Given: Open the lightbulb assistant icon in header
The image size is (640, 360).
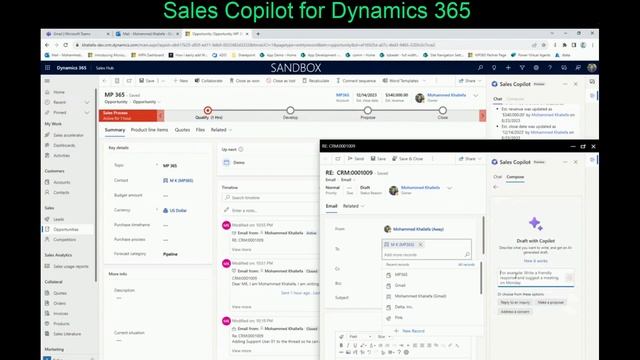Looking at the screenshot, I should pos(494,68).
